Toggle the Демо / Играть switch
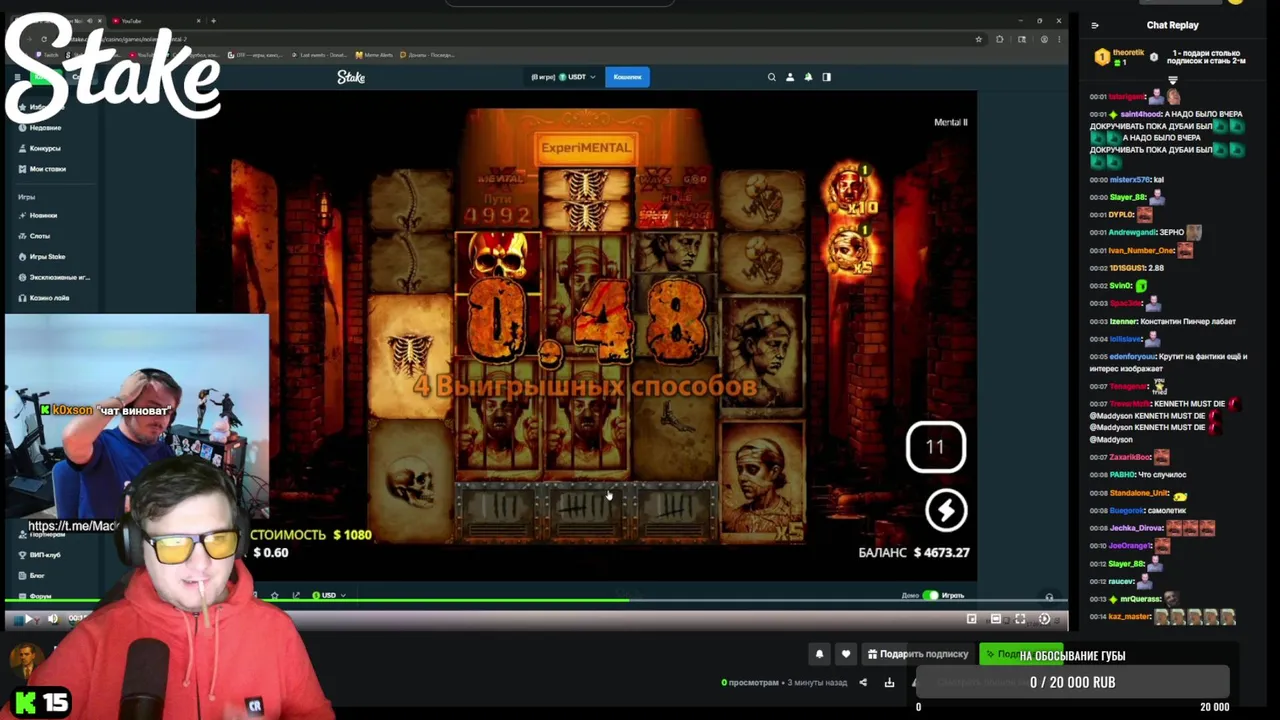 click(x=930, y=595)
